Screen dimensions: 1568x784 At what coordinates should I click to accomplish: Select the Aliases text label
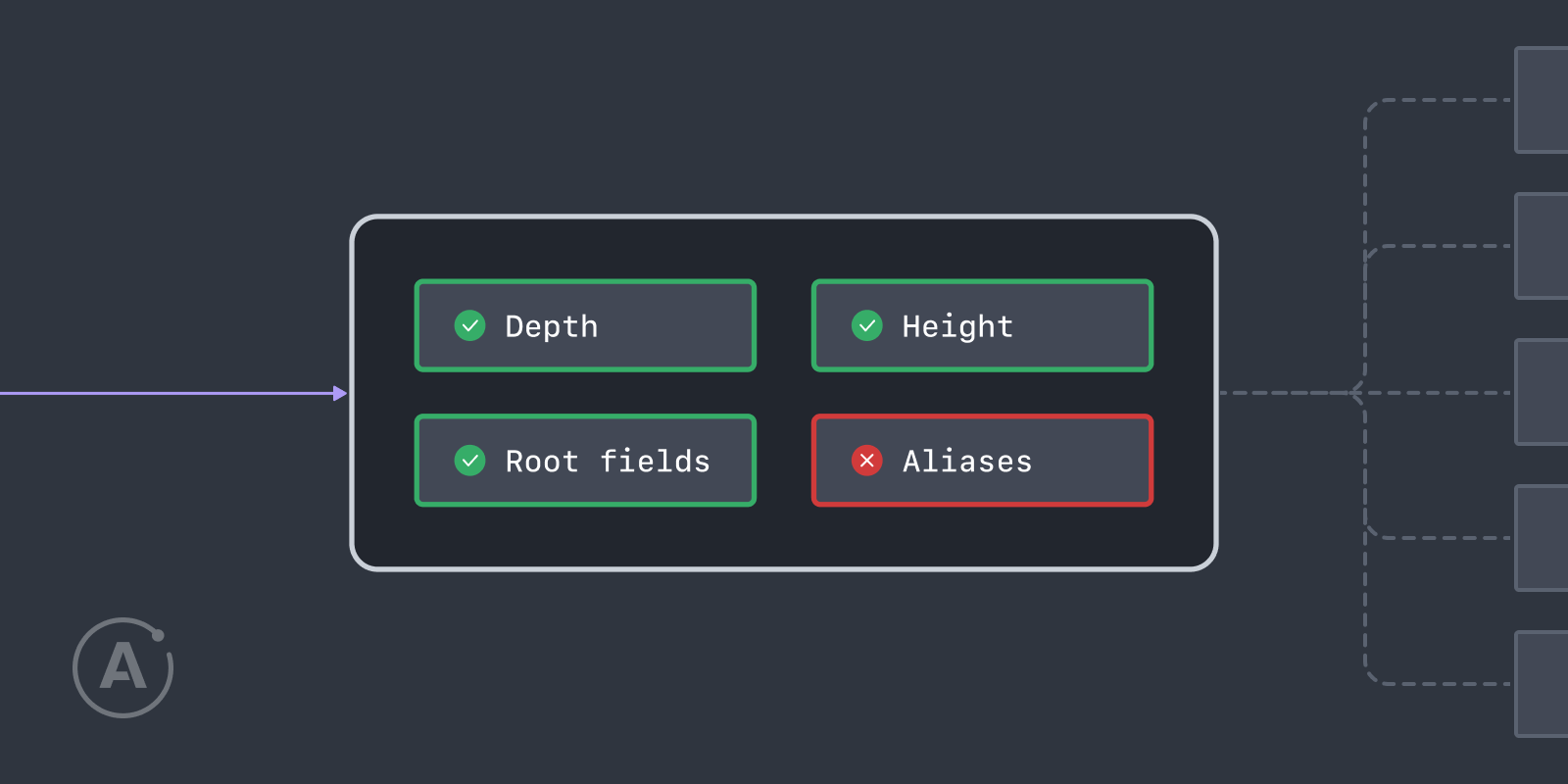point(967,462)
